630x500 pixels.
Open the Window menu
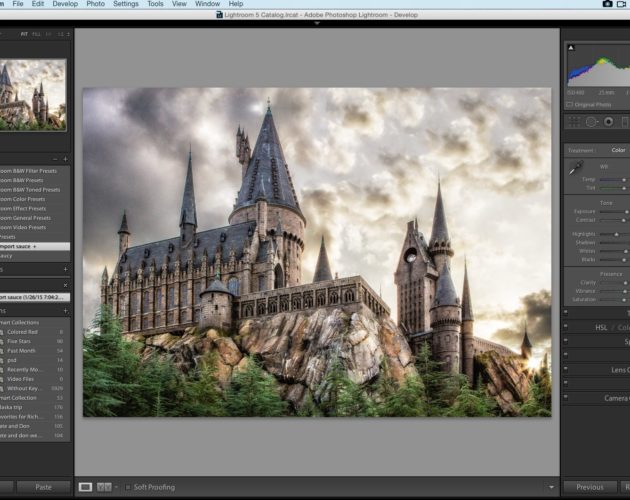click(x=207, y=4)
